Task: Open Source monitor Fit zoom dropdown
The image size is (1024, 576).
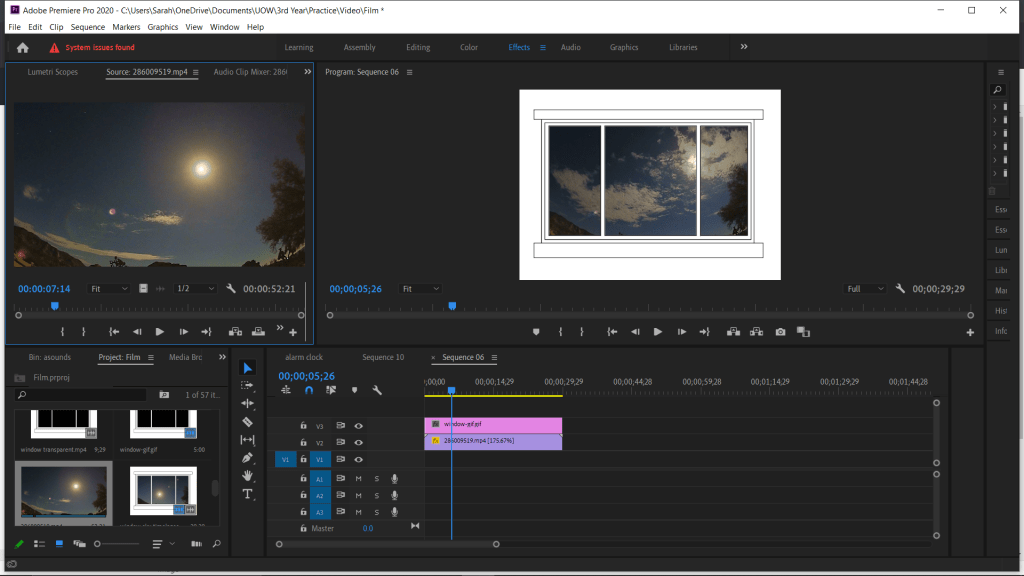Action: coord(109,289)
